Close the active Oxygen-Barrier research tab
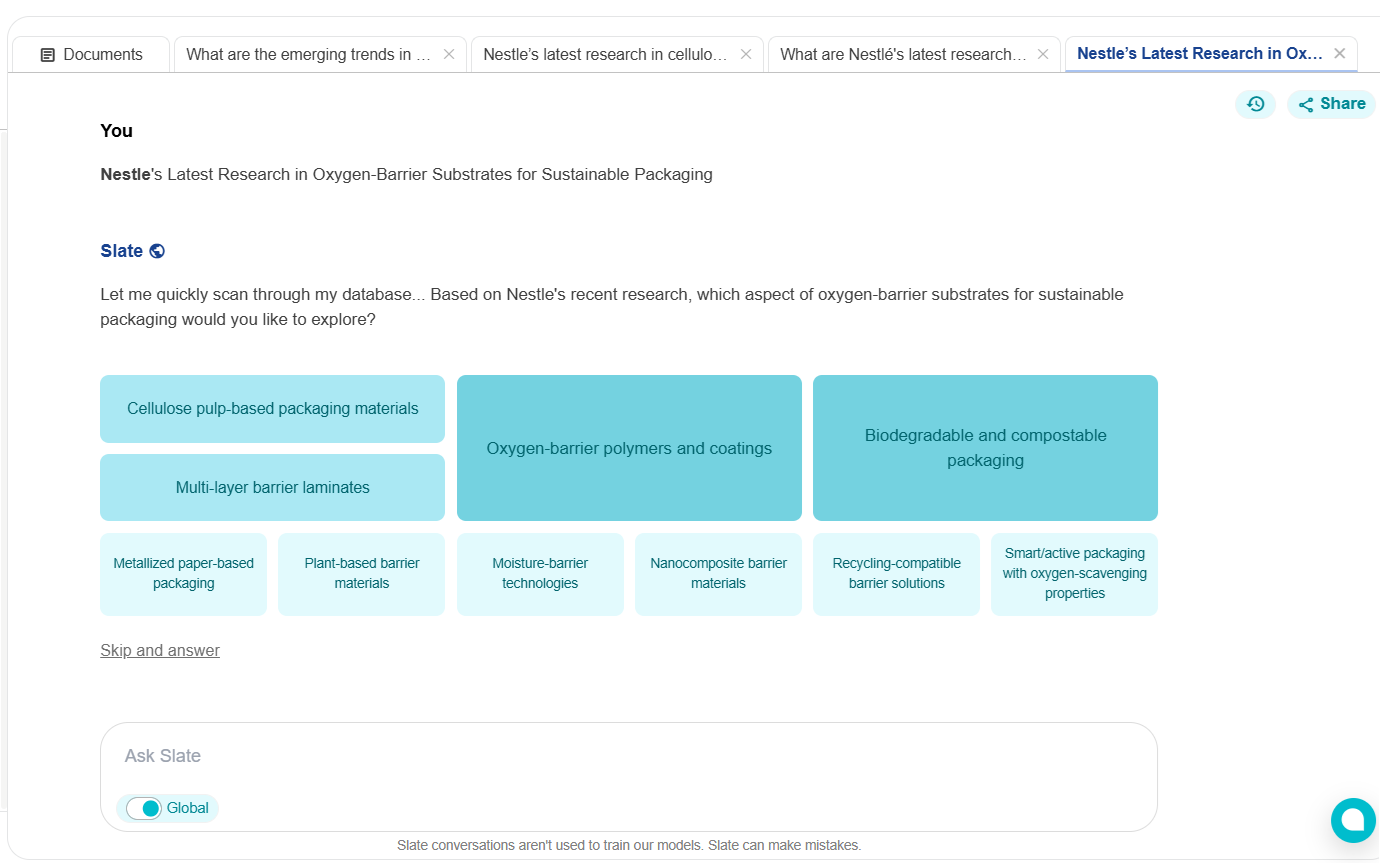1380x863 pixels. pyautogui.click(x=1340, y=54)
